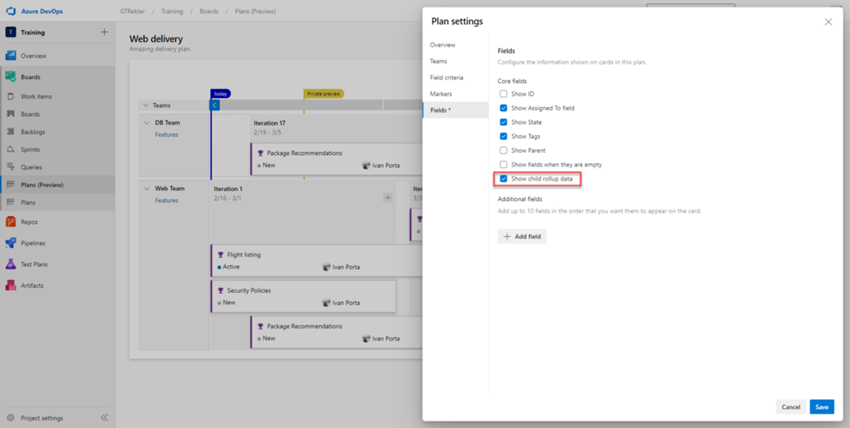Click the Iteration 17 heading
The width and height of the screenshot is (850, 428).
click(x=269, y=124)
